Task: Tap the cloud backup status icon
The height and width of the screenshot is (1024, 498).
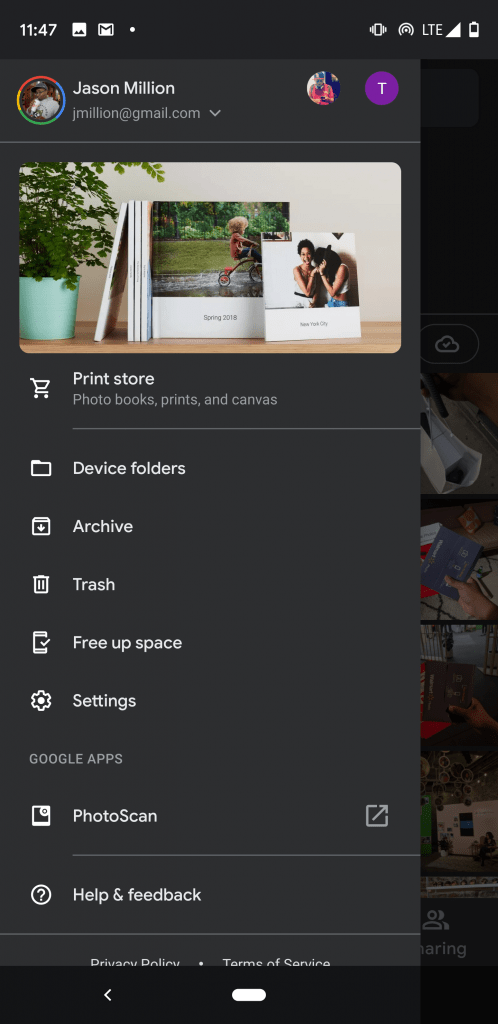Action: coord(447,344)
